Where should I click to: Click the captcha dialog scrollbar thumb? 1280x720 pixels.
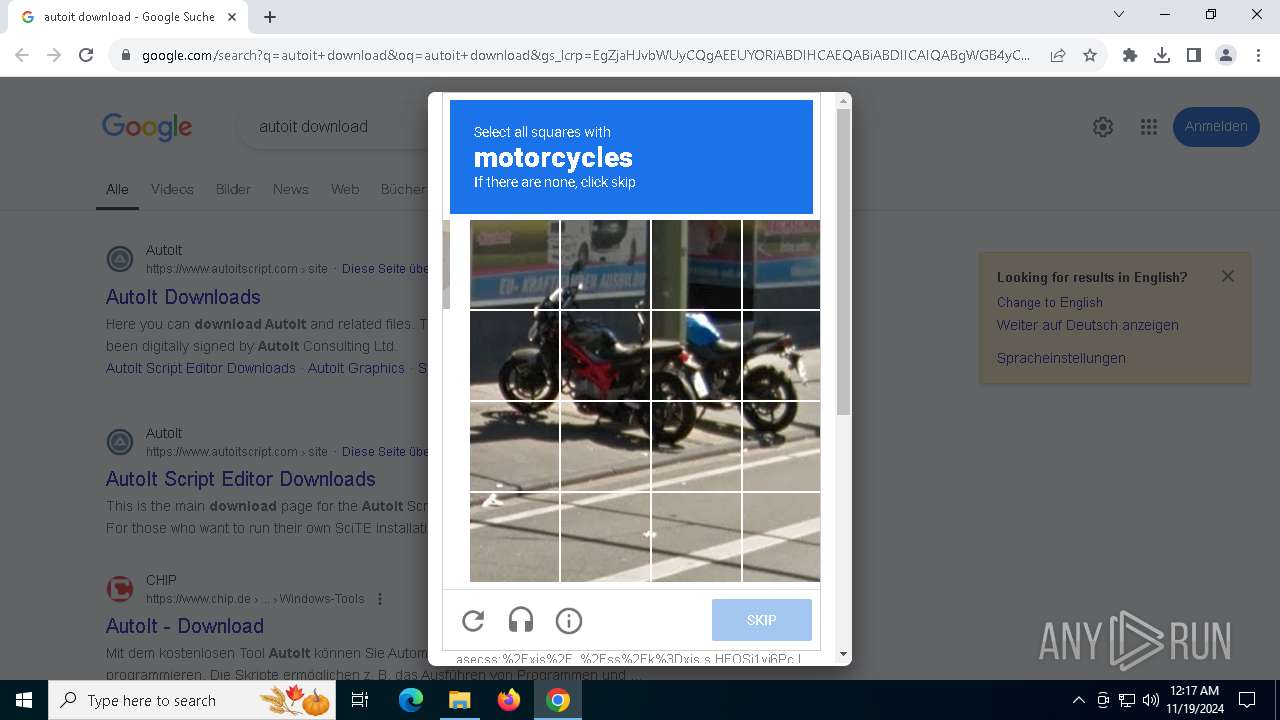click(843, 262)
